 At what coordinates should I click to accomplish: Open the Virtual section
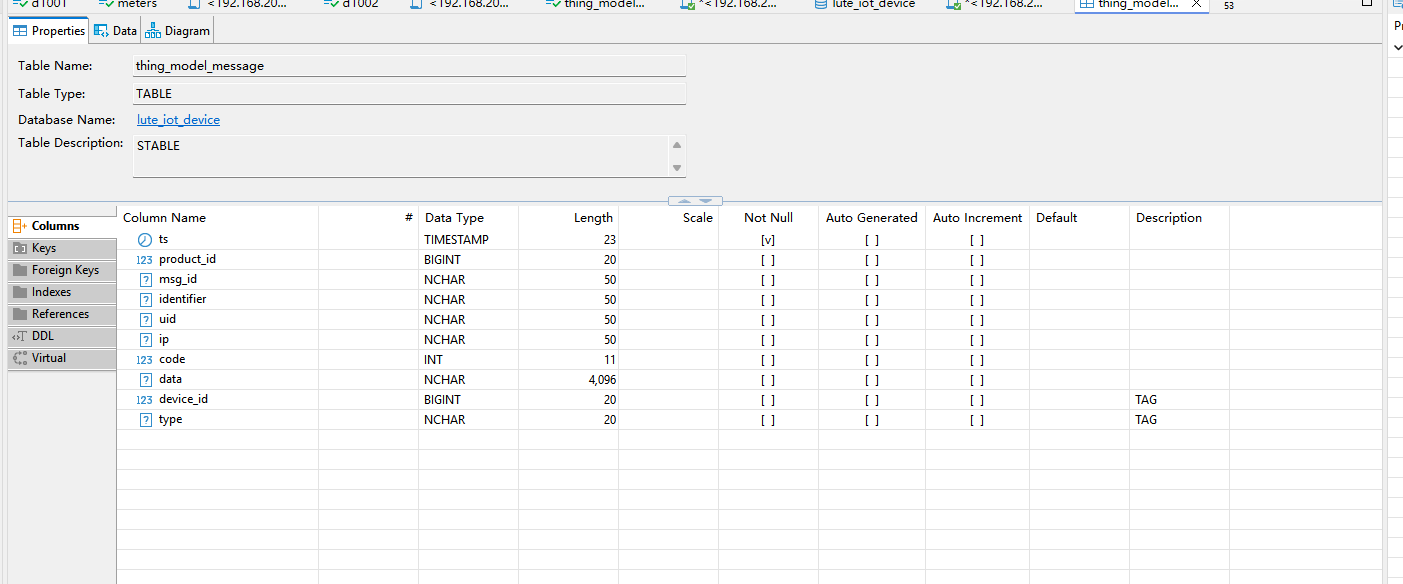pos(48,358)
